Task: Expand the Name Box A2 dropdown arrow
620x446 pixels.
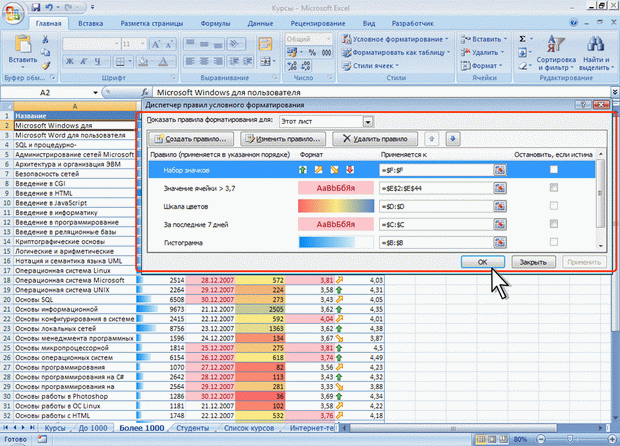Action: click(95, 93)
